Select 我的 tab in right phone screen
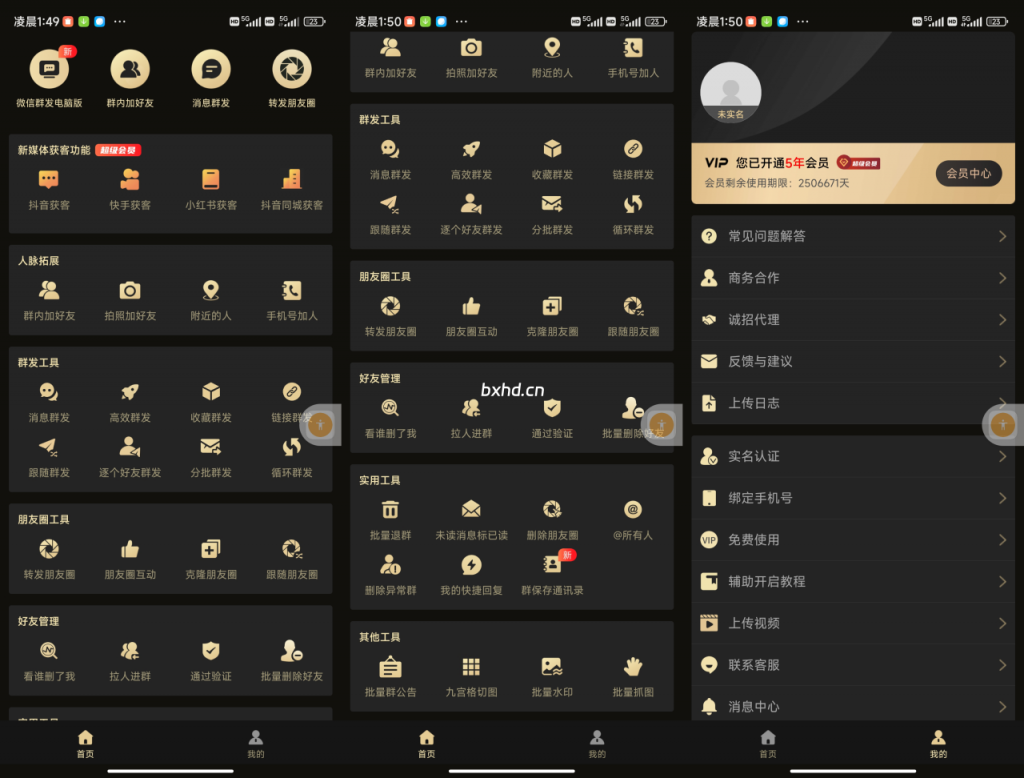The width and height of the screenshot is (1024, 778). pyautogui.click(x=938, y=743)
